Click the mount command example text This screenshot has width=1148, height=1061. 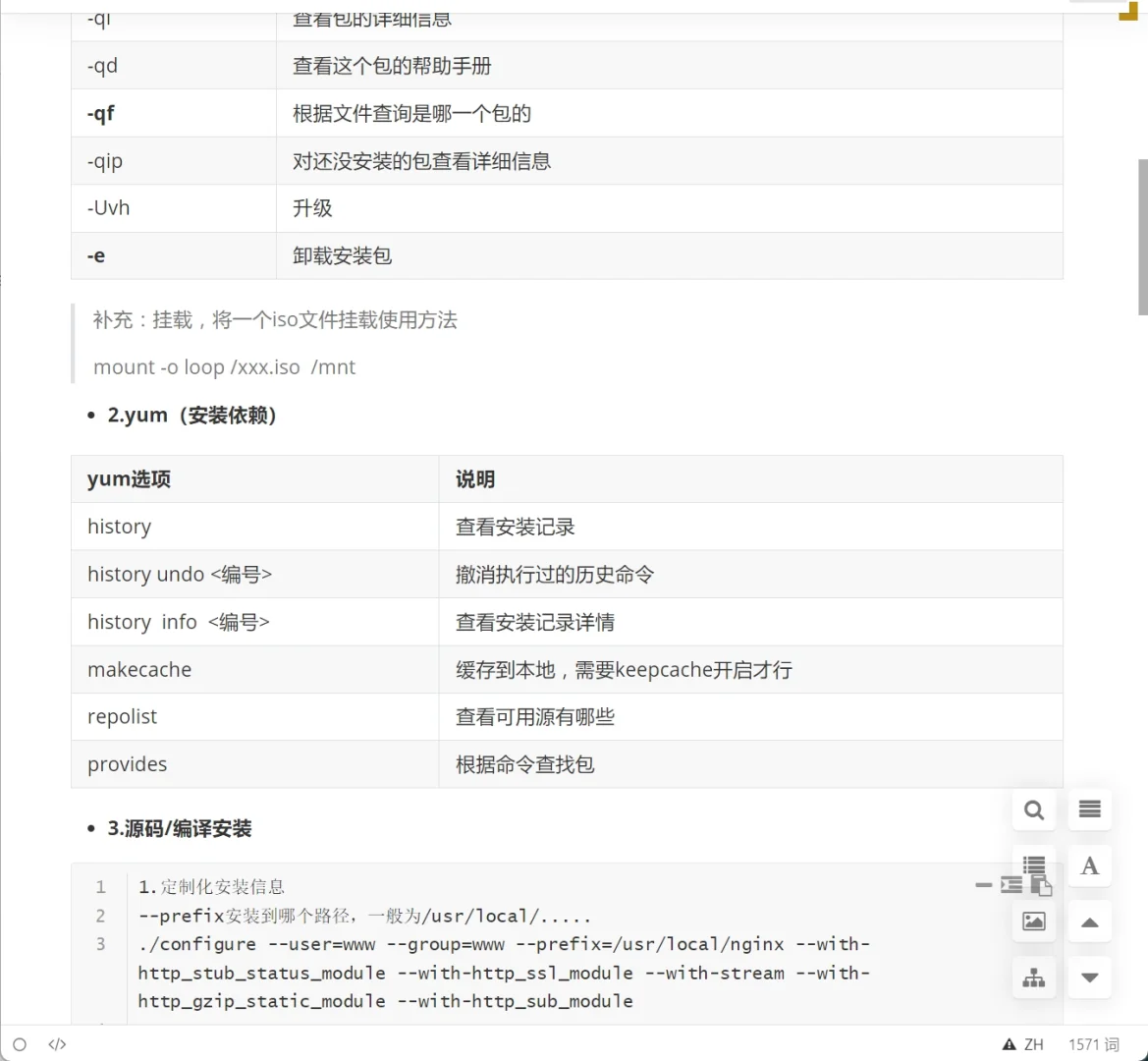click(x=224, y=366)
